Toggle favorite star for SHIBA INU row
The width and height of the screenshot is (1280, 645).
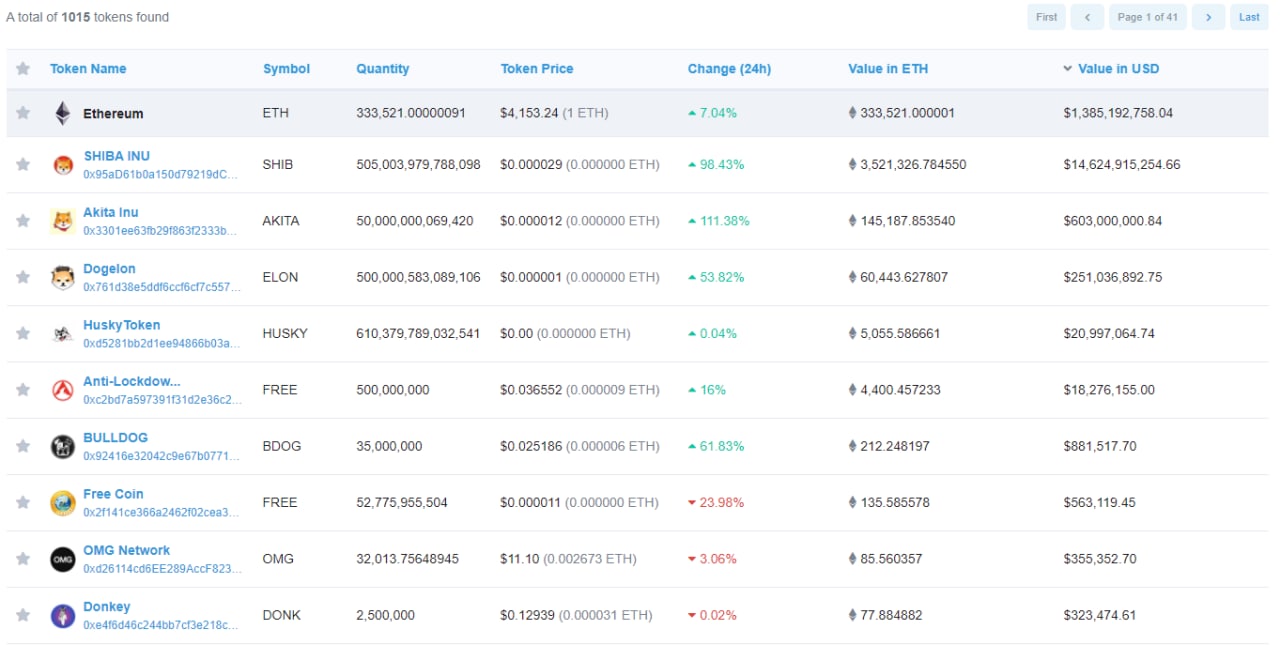[x=23, y=165]
